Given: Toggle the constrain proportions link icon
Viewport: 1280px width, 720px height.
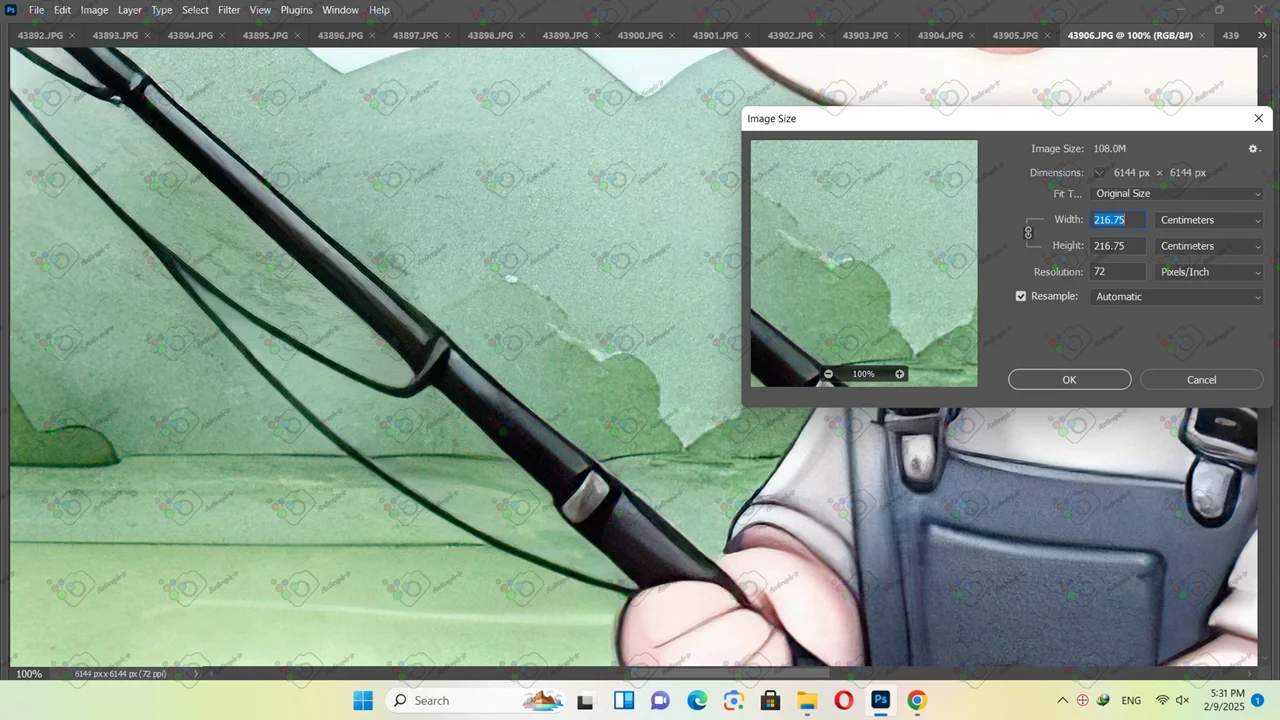Looking at the screenshot, I should pyautogui.click(x=1028, y=233).
